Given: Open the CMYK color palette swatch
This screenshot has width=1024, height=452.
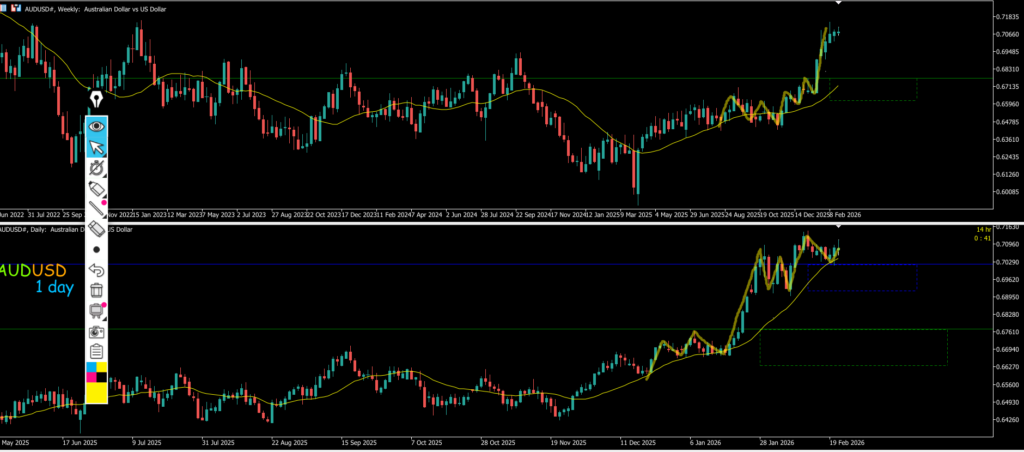Looking at the screenshot, I should pyautogui.click(x=97, y=373).
